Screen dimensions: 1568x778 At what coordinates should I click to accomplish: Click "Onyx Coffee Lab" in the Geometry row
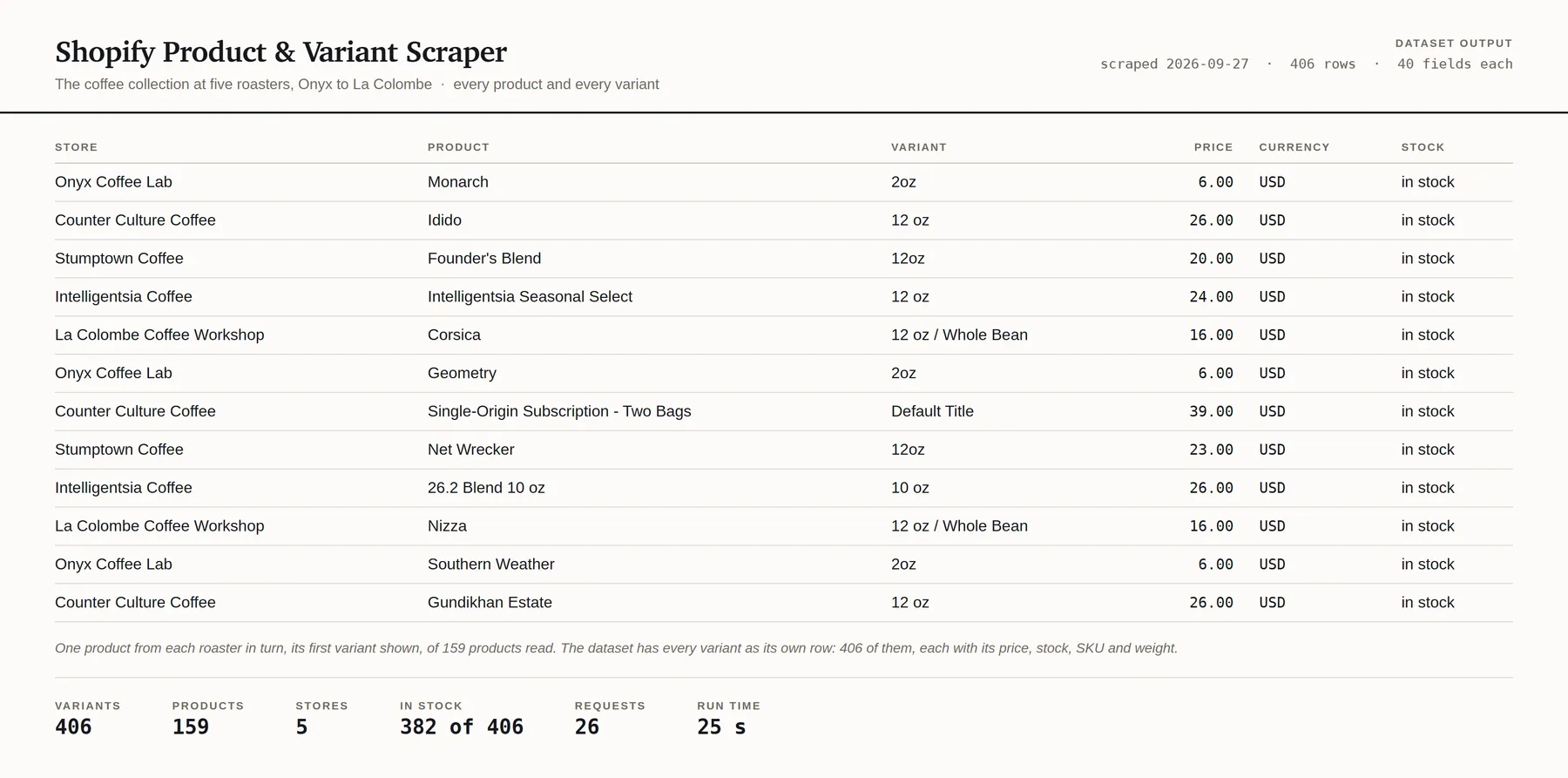click(113, 374)
